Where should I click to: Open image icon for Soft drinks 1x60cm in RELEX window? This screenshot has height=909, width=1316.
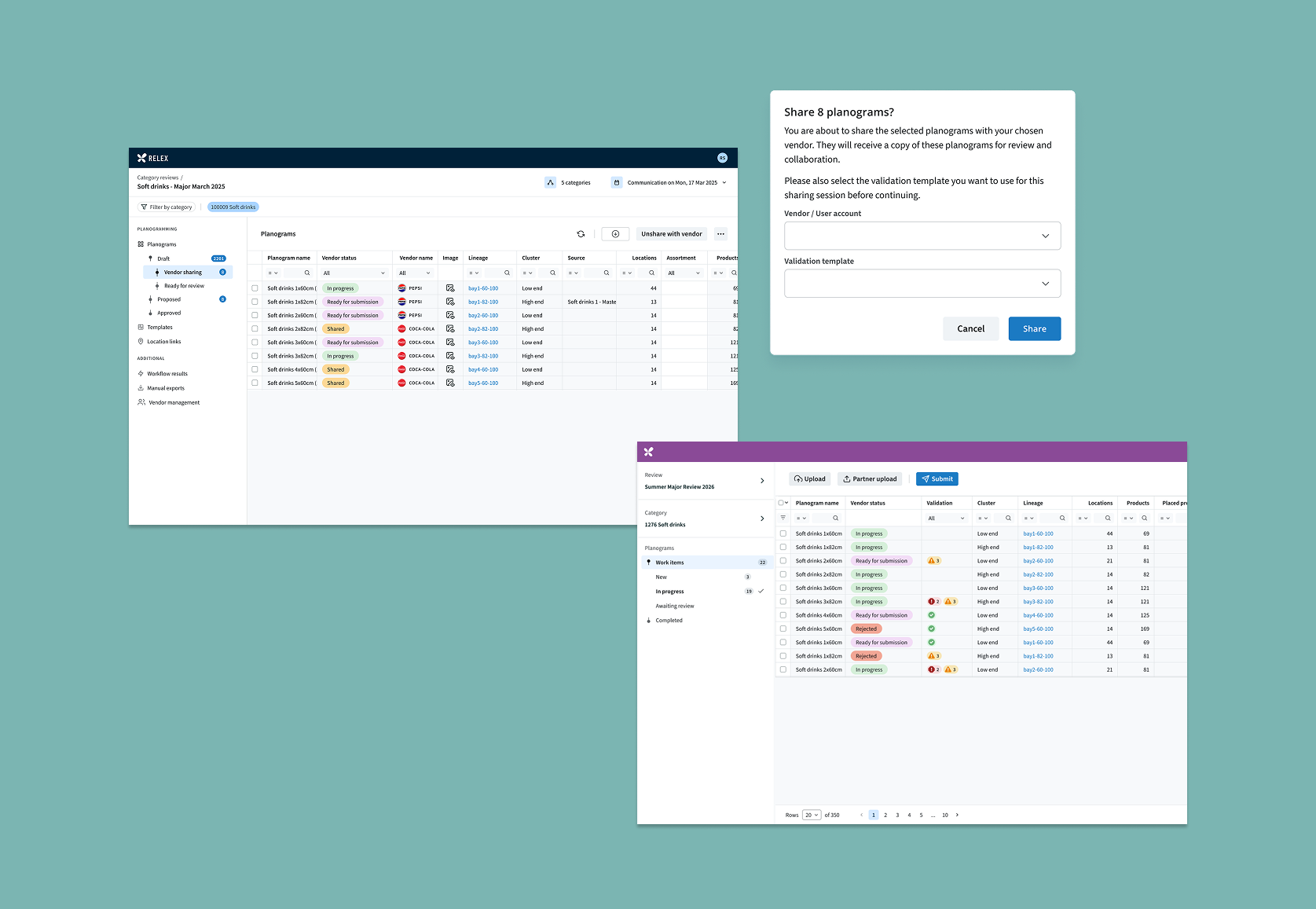point(450,288)
